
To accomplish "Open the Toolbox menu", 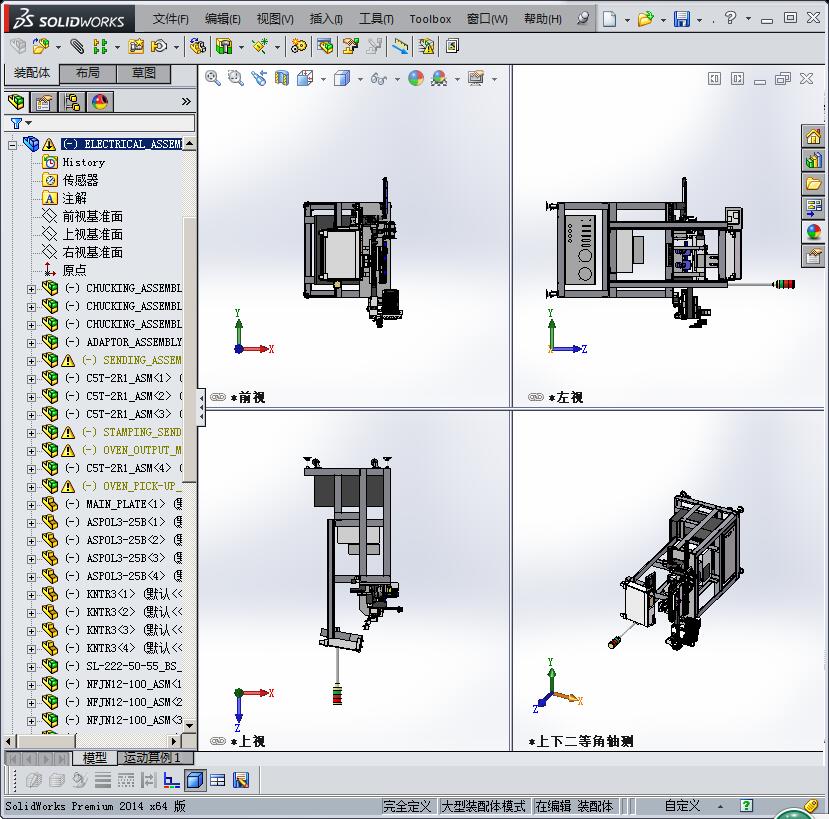I will (430, 19).
